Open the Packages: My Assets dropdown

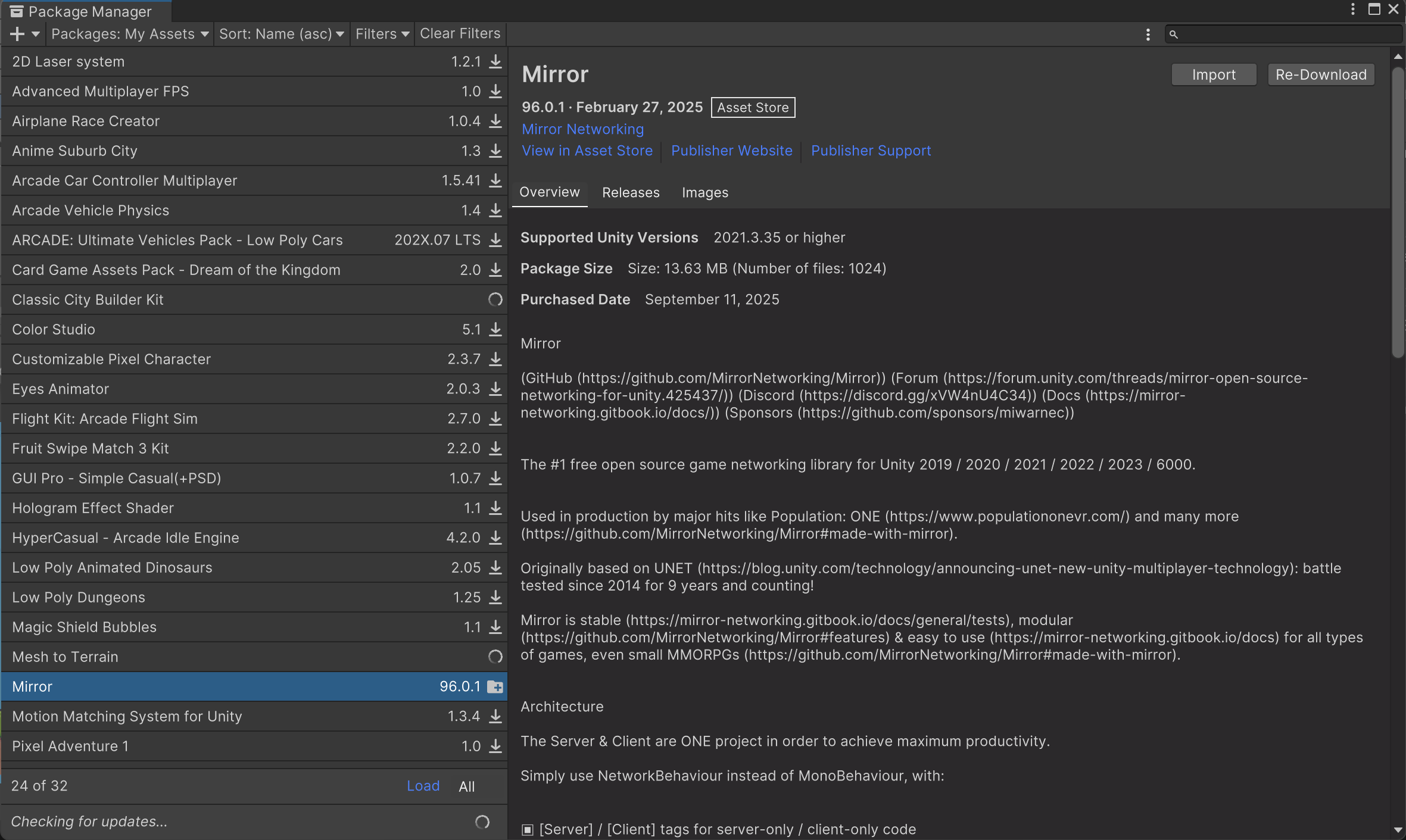(x=129, y=34)
